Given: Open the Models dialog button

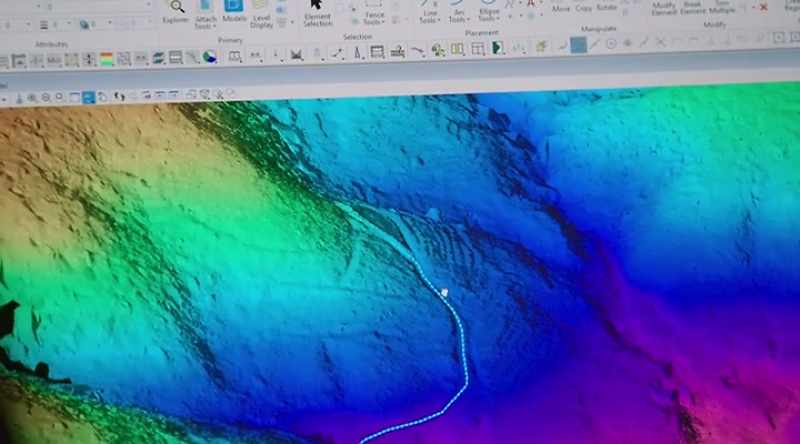Looking at the screenshot, I should [x=234, y=11].
